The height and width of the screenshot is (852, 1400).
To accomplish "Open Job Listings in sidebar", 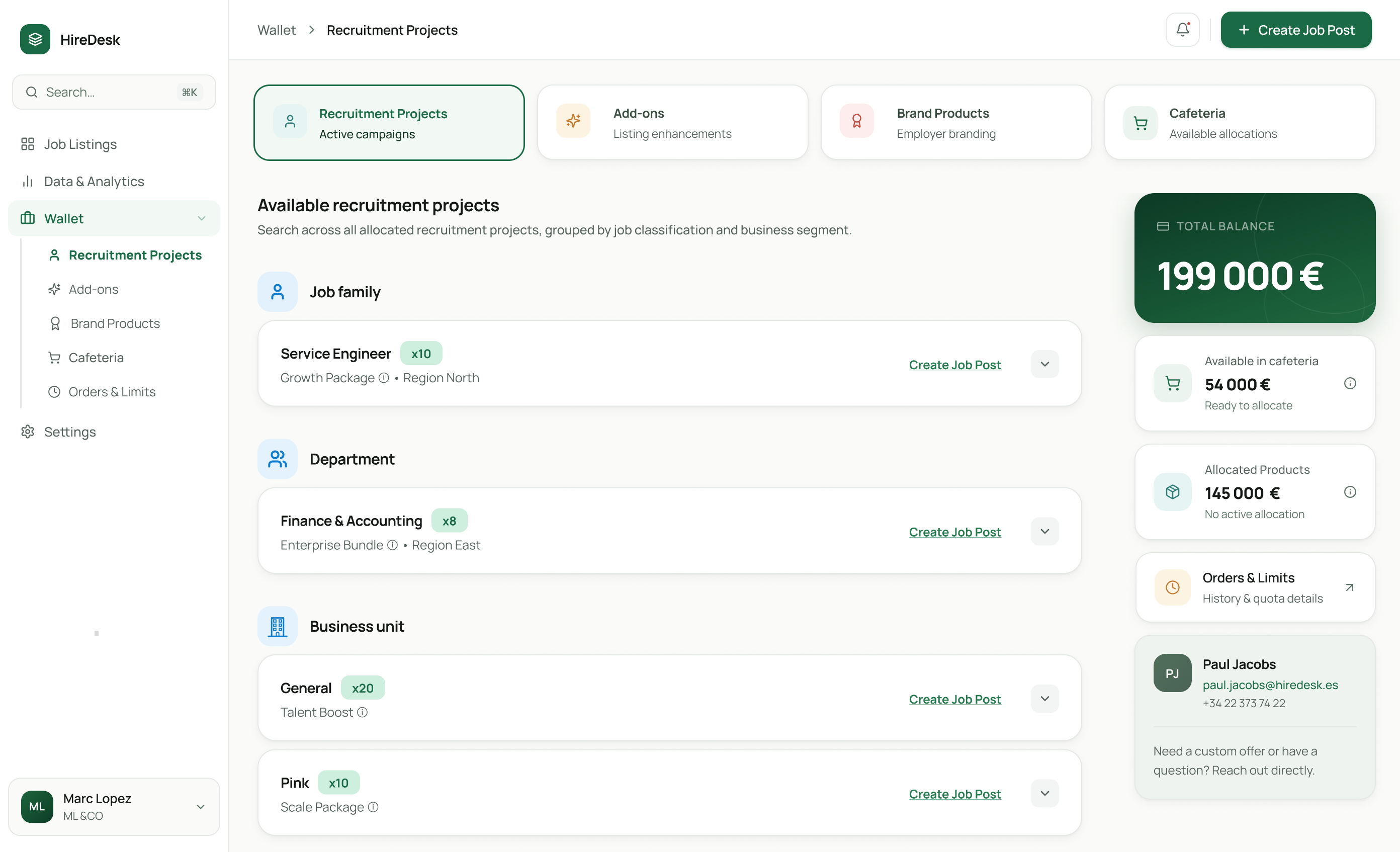I will coord(114,144).
